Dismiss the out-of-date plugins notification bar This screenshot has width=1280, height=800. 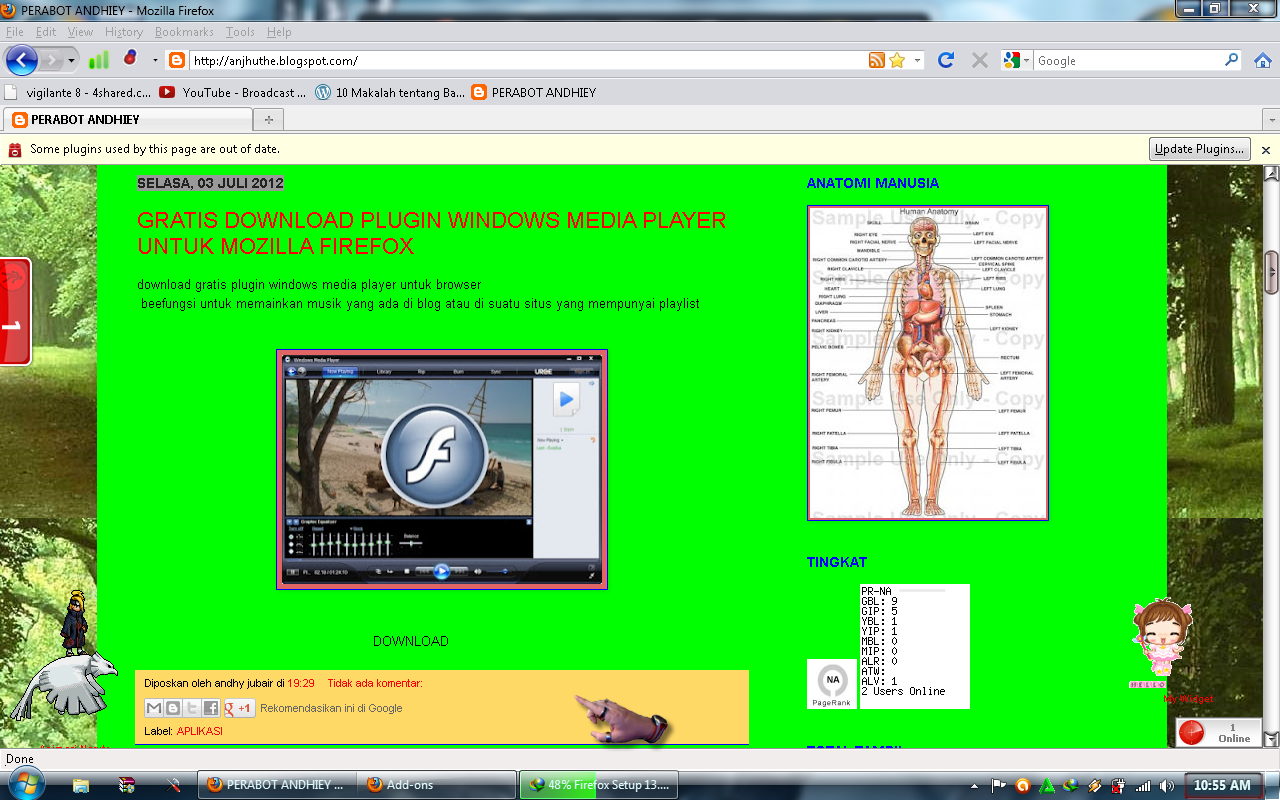click(1265, 149)
